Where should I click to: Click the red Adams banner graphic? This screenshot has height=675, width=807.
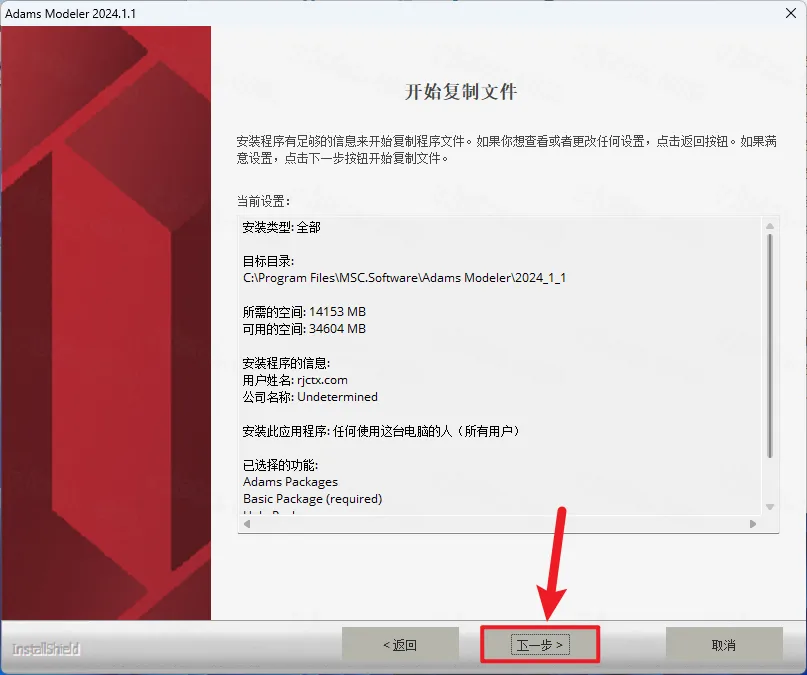coord(105,320)
